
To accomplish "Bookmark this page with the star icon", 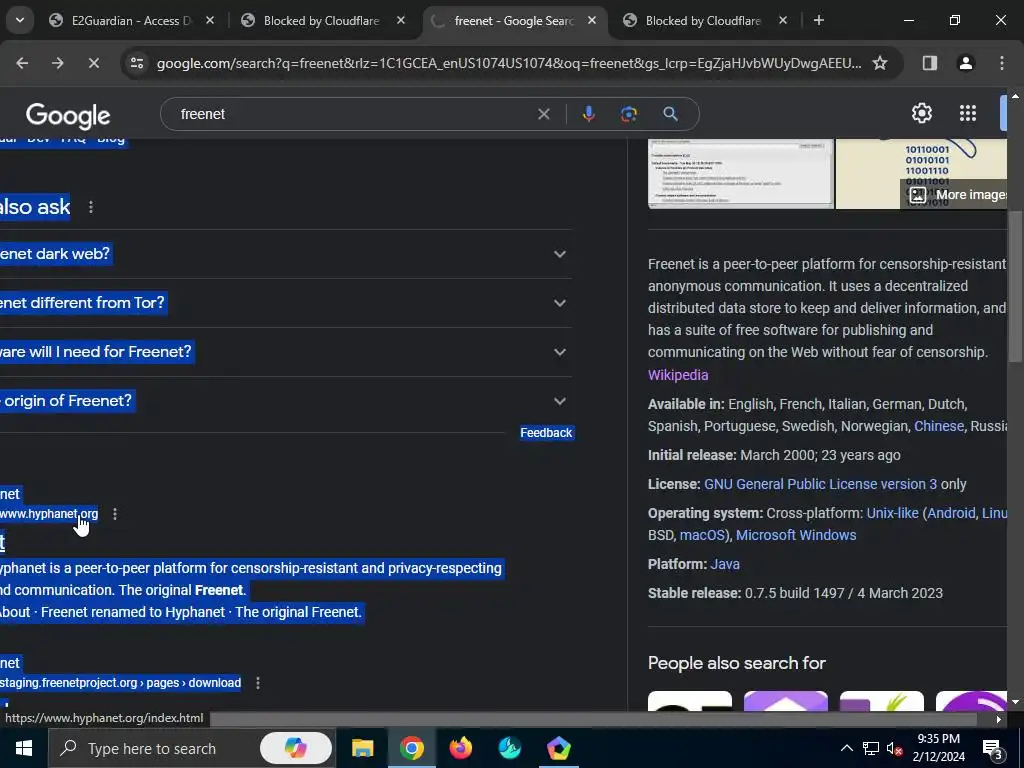I will coord(880,63).
